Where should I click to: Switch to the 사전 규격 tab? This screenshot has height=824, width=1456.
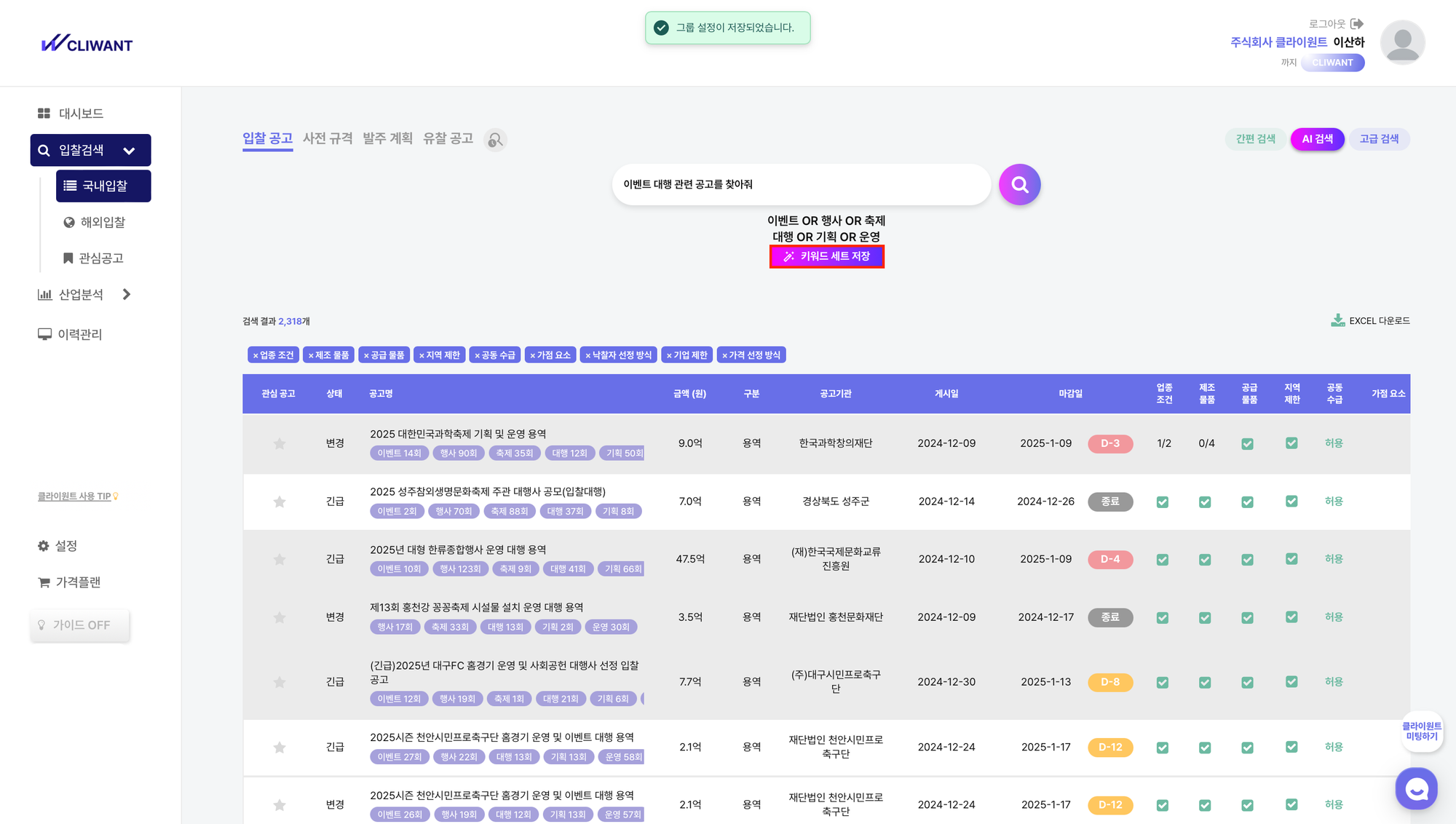pyautogui.click(x=328, y=138)
